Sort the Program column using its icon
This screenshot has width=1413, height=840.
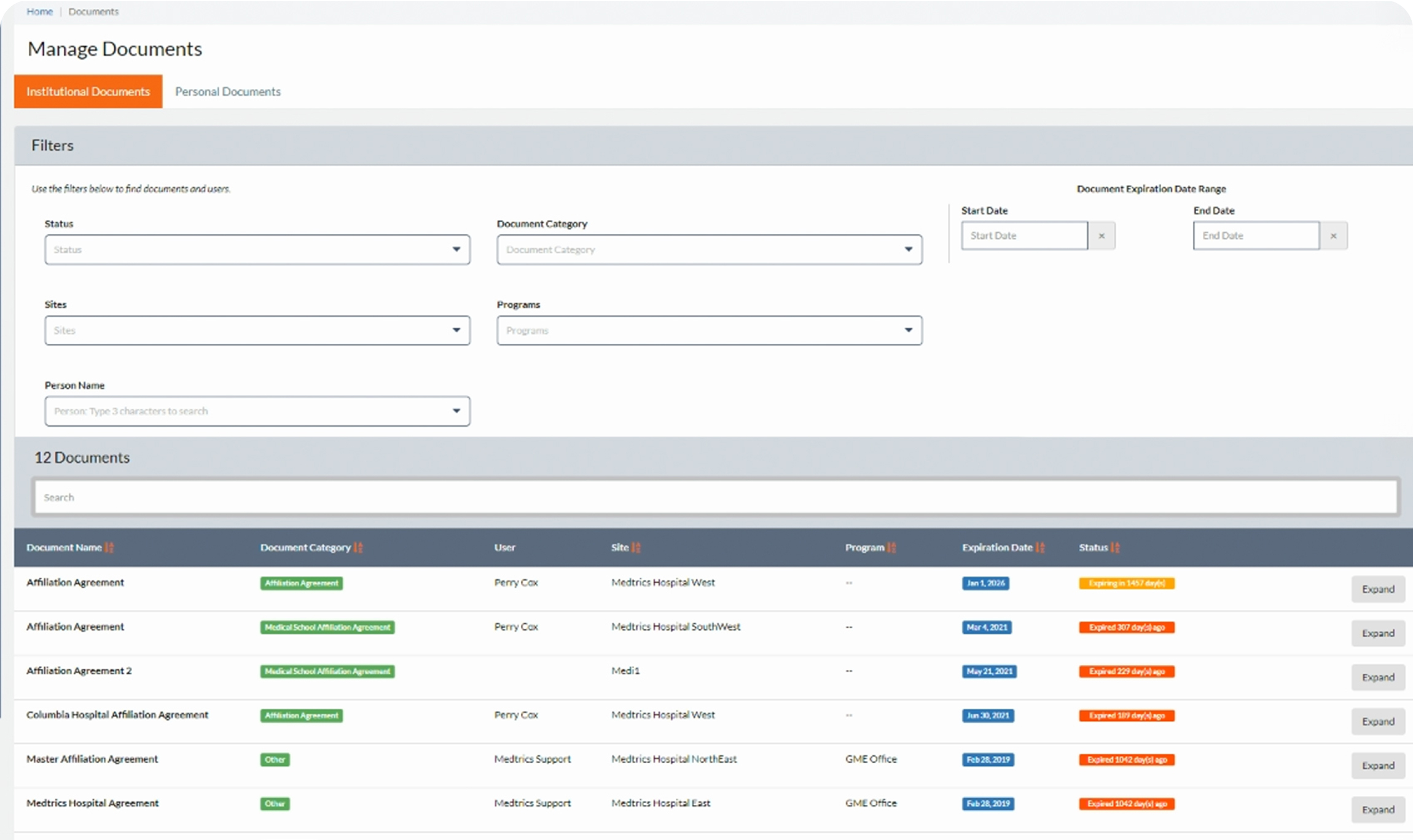pyautogui.click(x=891, y=548)
